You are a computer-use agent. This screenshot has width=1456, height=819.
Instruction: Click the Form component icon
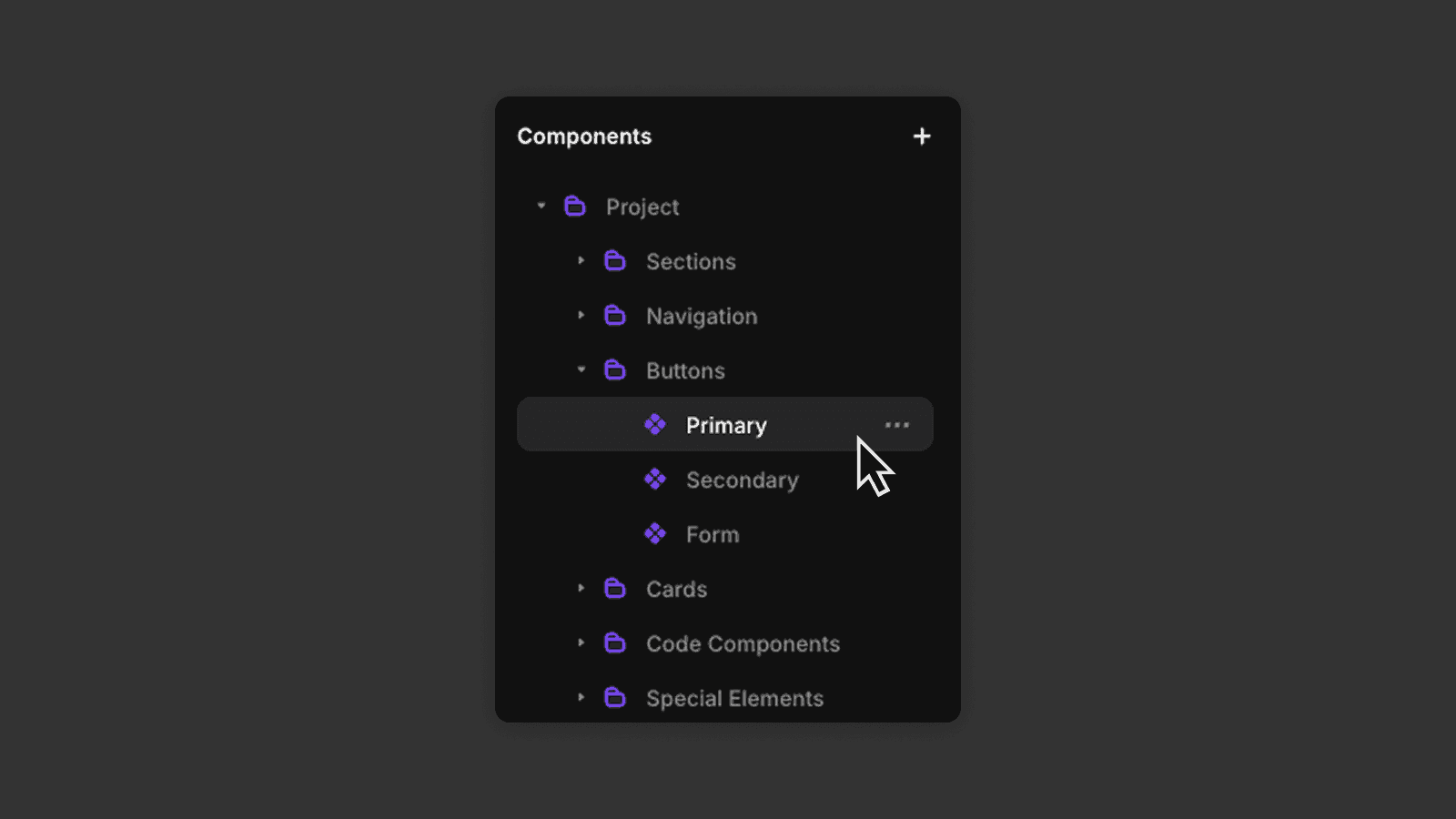(x=655, y=534)
